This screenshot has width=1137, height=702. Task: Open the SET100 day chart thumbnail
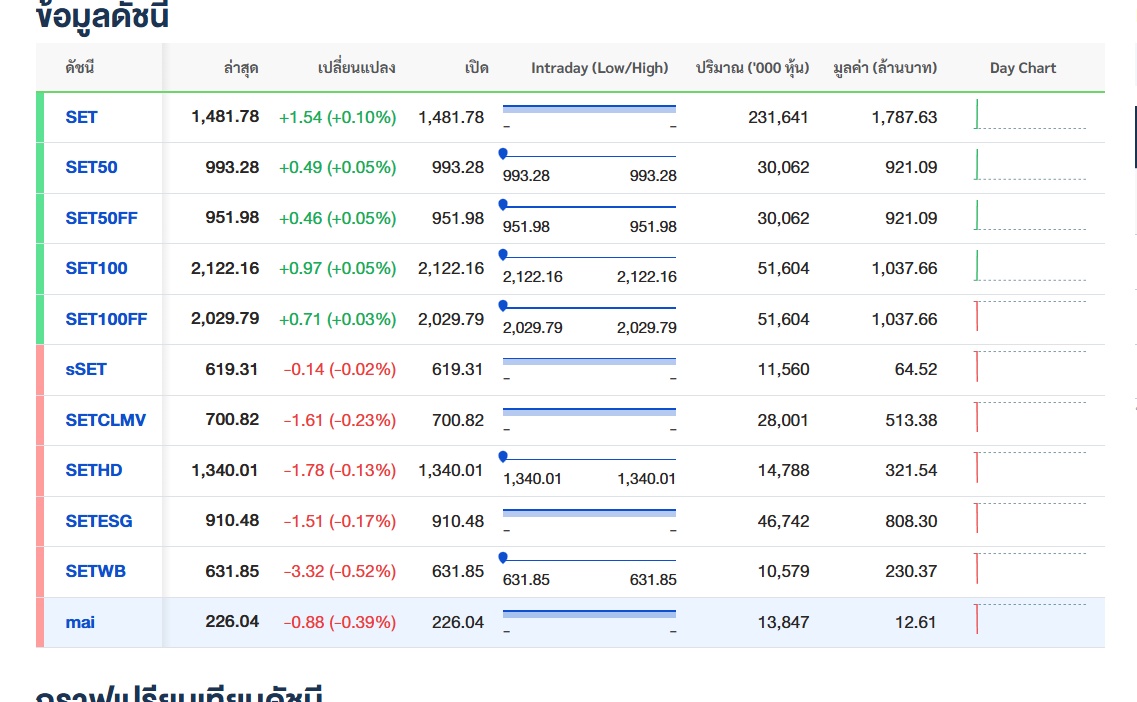[x=1030, y=267]
